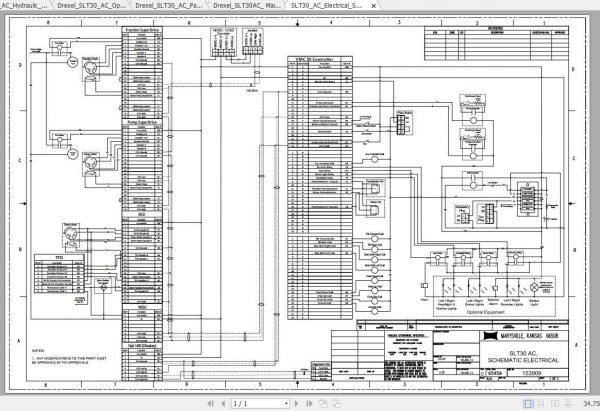This screenshot has width=600, height=411.
Task: Click the previous view icon
Action: point(323,403)
